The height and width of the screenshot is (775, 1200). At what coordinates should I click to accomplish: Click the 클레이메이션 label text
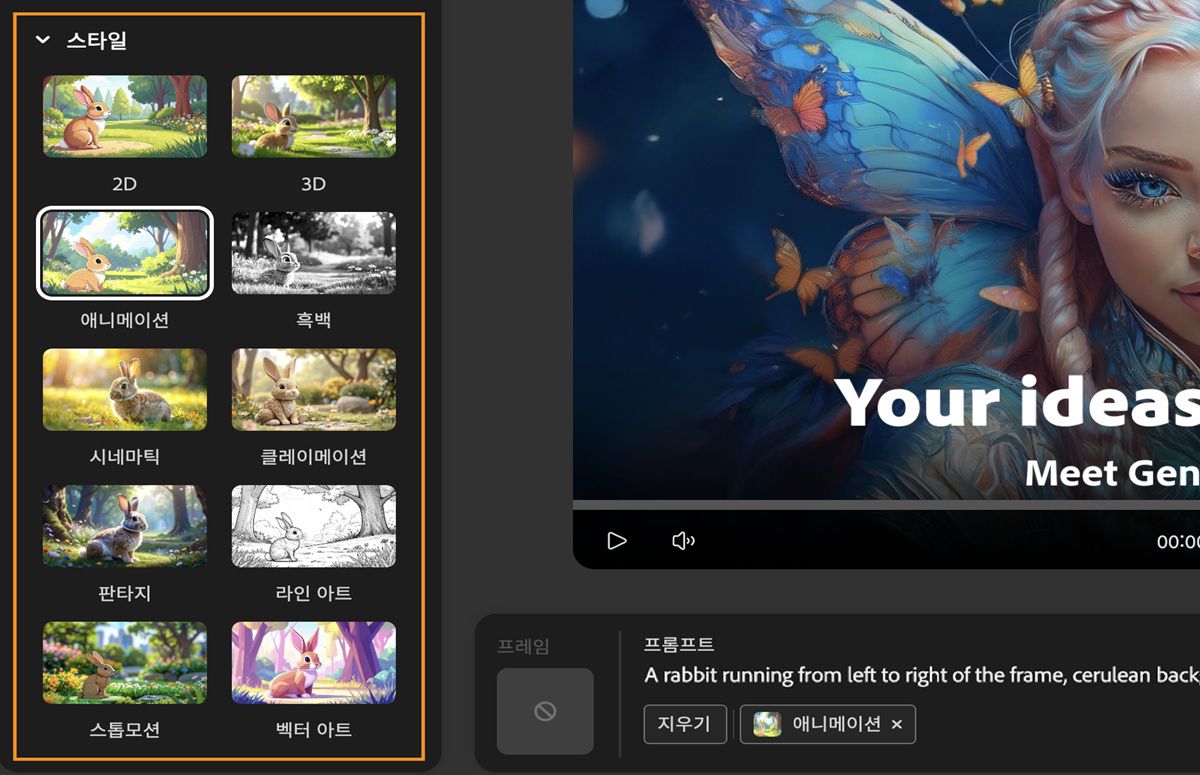[x=314, y=457]
